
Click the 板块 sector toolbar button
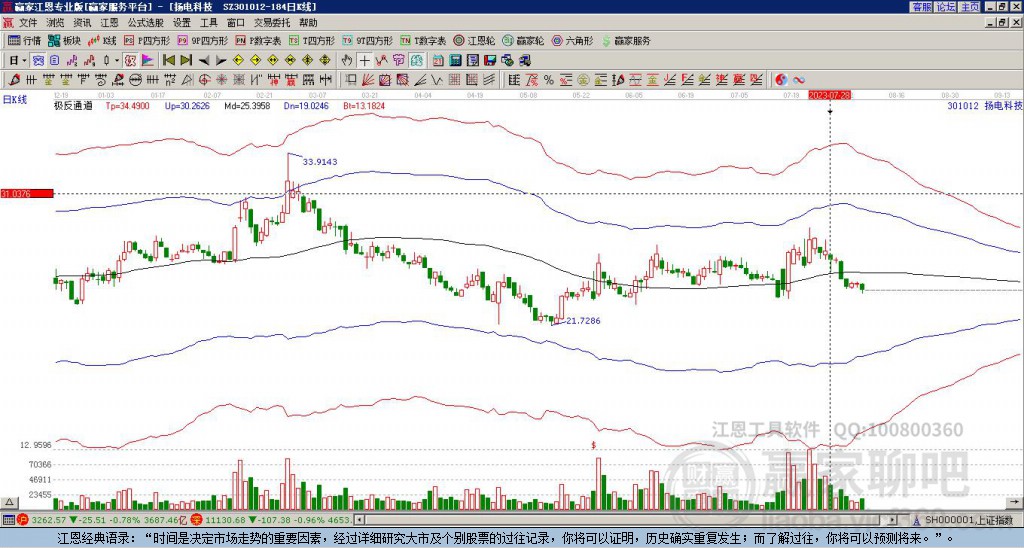[64, 40]
